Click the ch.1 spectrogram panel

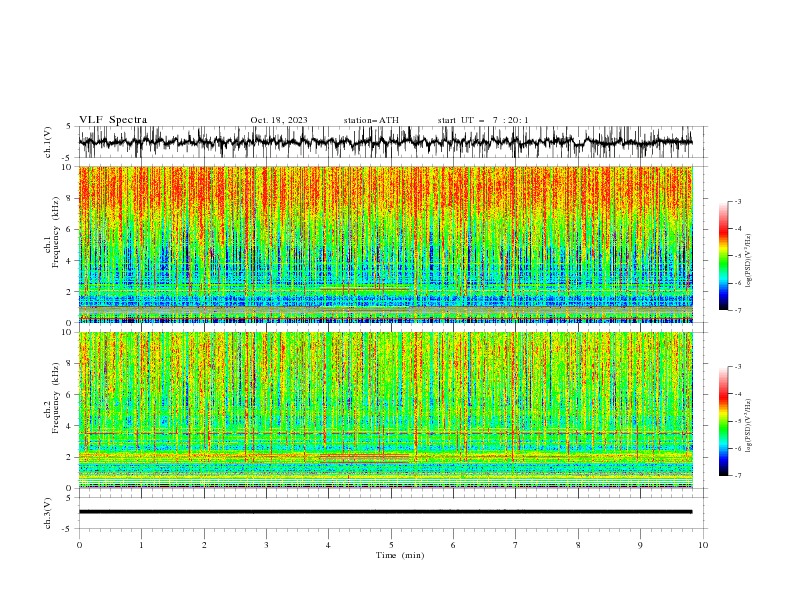(x=385, y=244)
